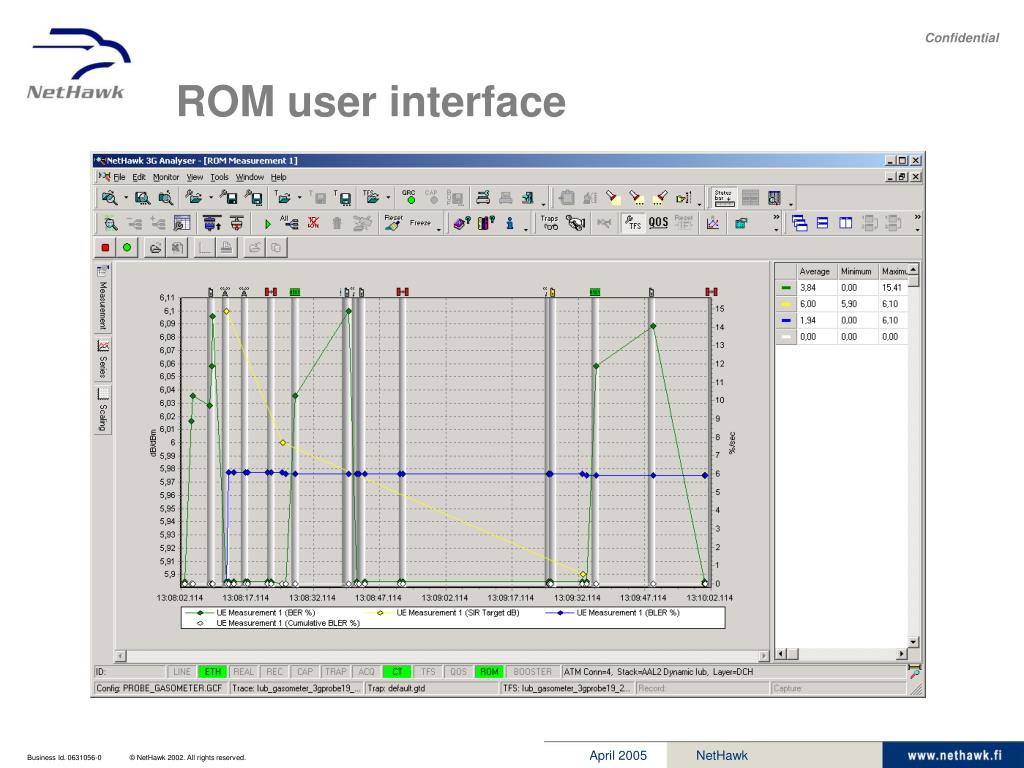Click the LINE status indicator
This screenshot has height=768, width=1024.
tap(182, 671)
